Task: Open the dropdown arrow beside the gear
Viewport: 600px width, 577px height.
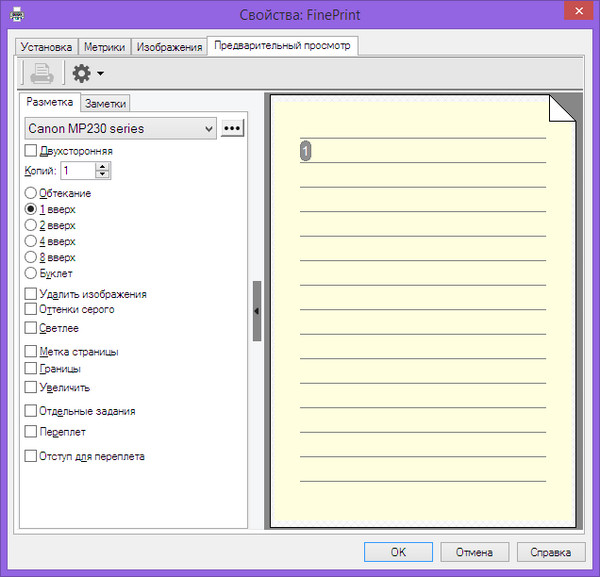Action: pos(100,74)
